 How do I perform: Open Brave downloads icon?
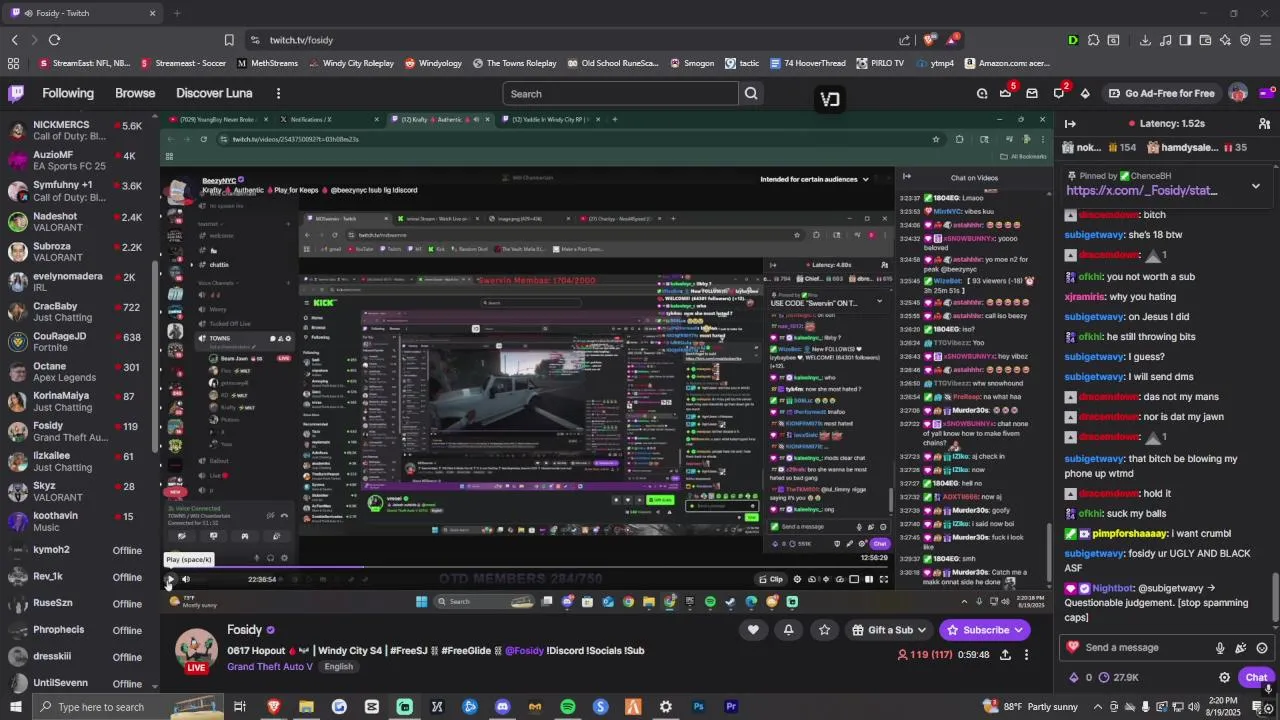tap(1145, 40)
